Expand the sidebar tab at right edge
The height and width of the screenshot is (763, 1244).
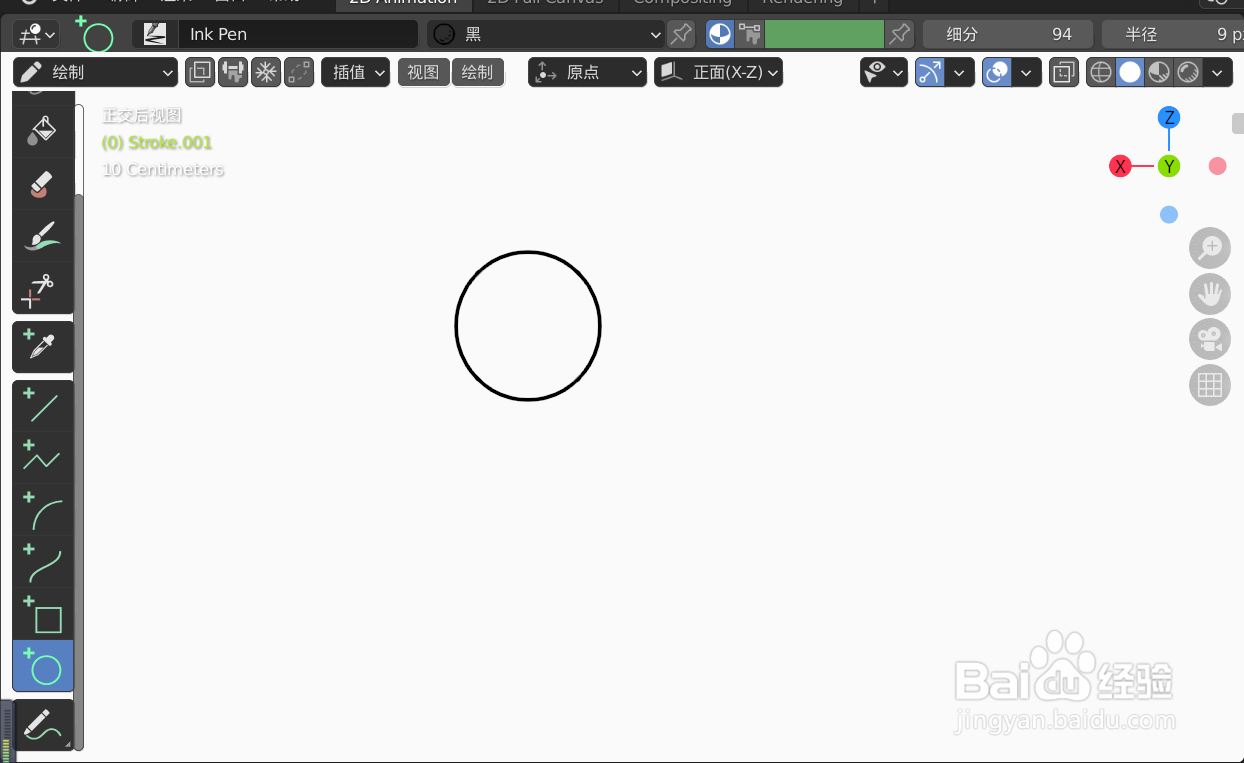[1238, 124]
